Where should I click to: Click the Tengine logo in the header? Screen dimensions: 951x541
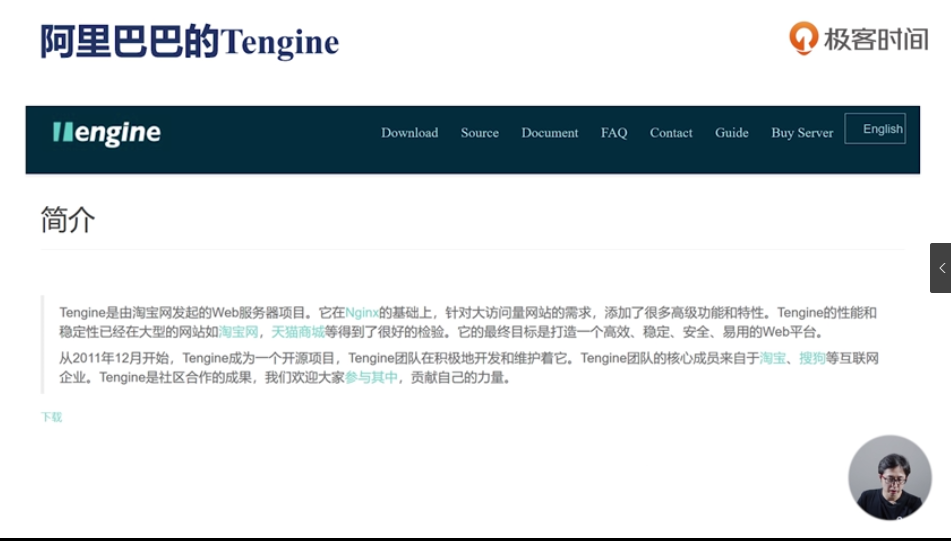click(107, 133)
